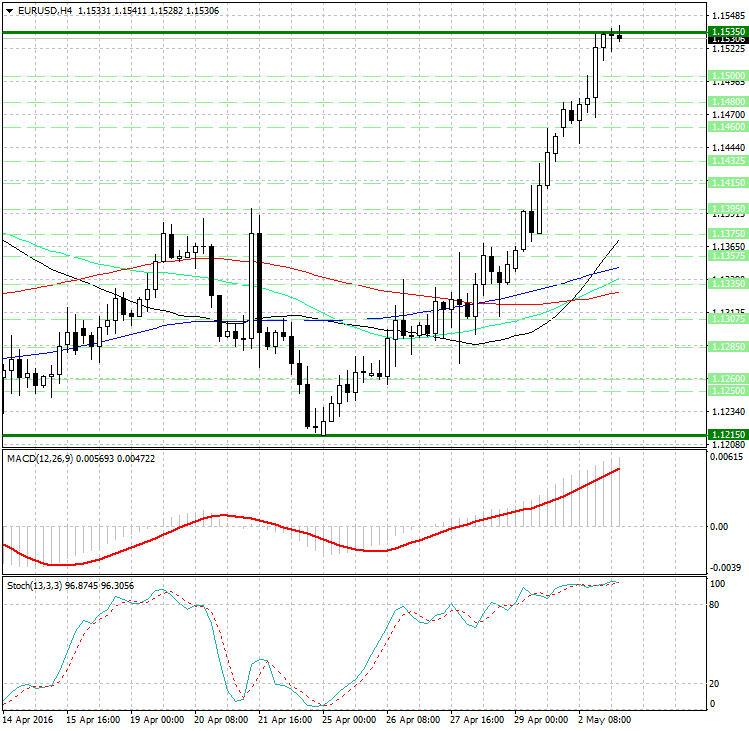Click the 1.13650 price axis value

728,247
